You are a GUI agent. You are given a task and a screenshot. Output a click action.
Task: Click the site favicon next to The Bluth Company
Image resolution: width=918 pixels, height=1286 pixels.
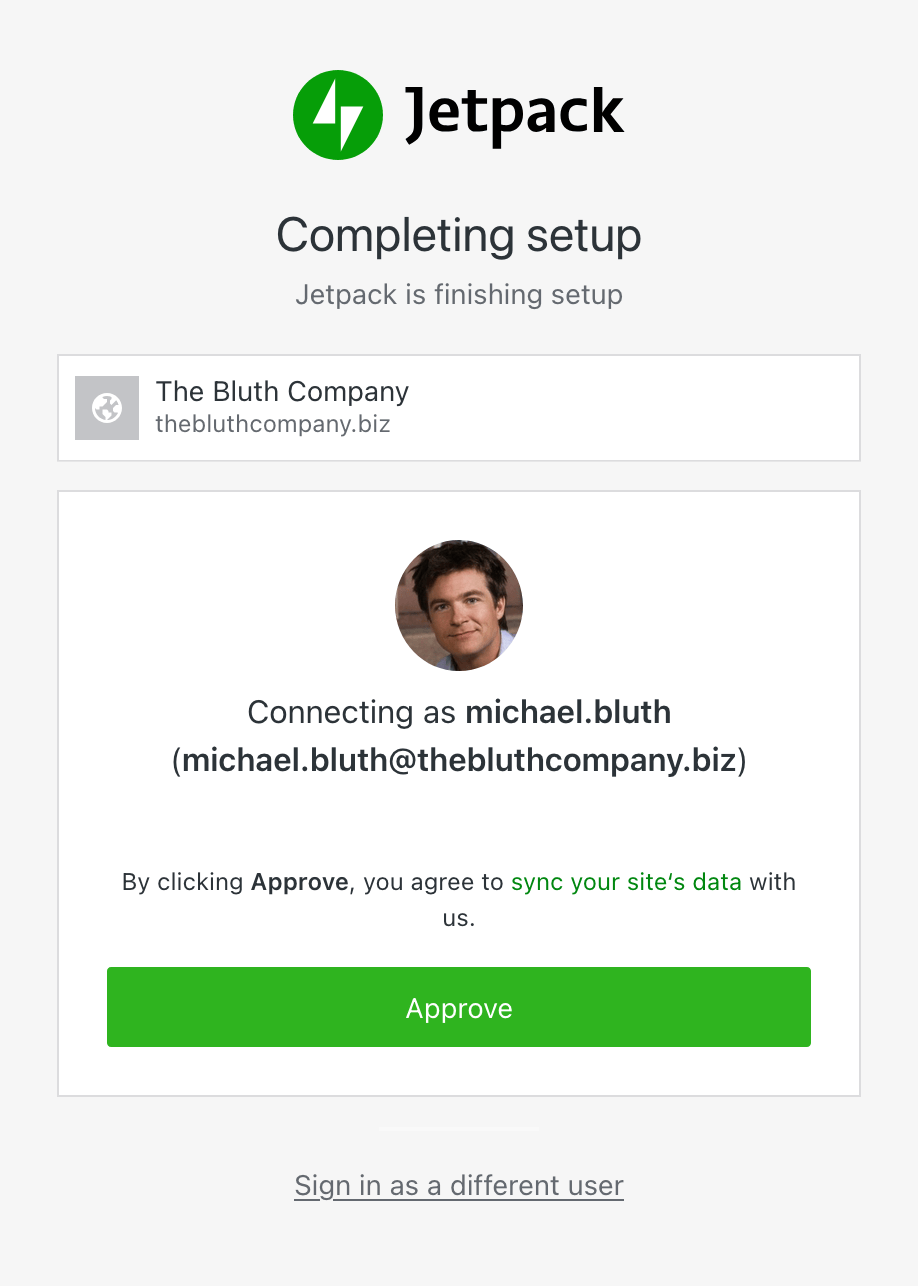coord(107,408)
